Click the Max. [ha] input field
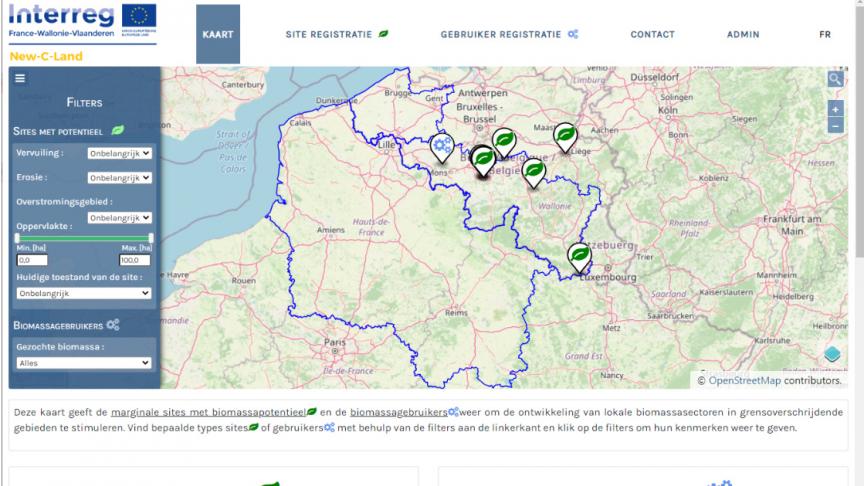The image size is (864, 486). 135,260
